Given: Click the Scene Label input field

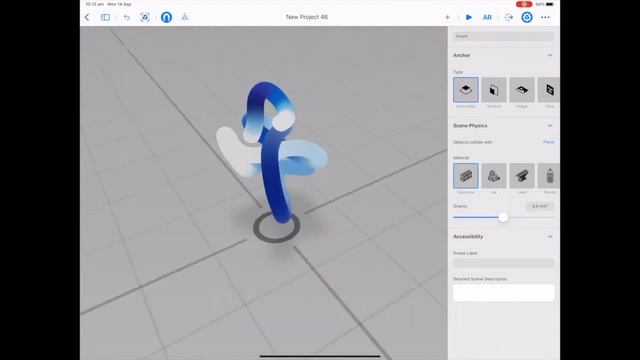Looking at the screenshot, I should coord(503,263).
